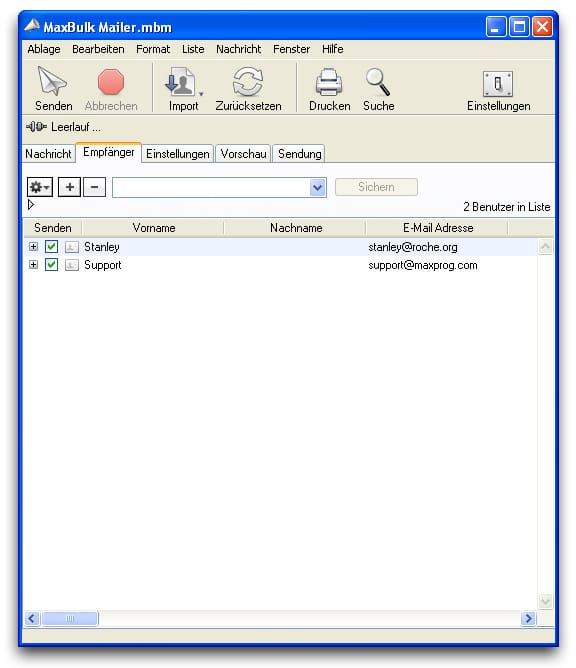576x668 pixels.
Task: Click the red Abbrechen stop icon
Action: coord(111,82)
